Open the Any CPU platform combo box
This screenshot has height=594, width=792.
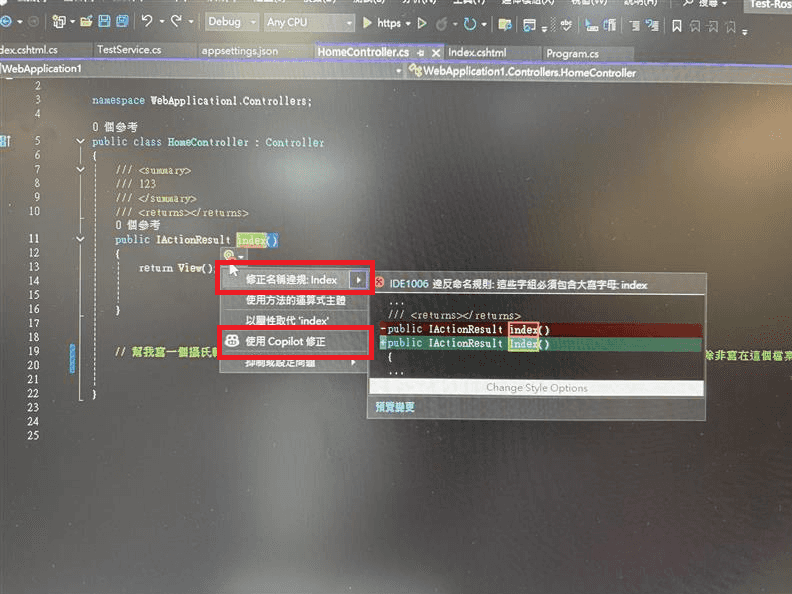tap(309, 23)
